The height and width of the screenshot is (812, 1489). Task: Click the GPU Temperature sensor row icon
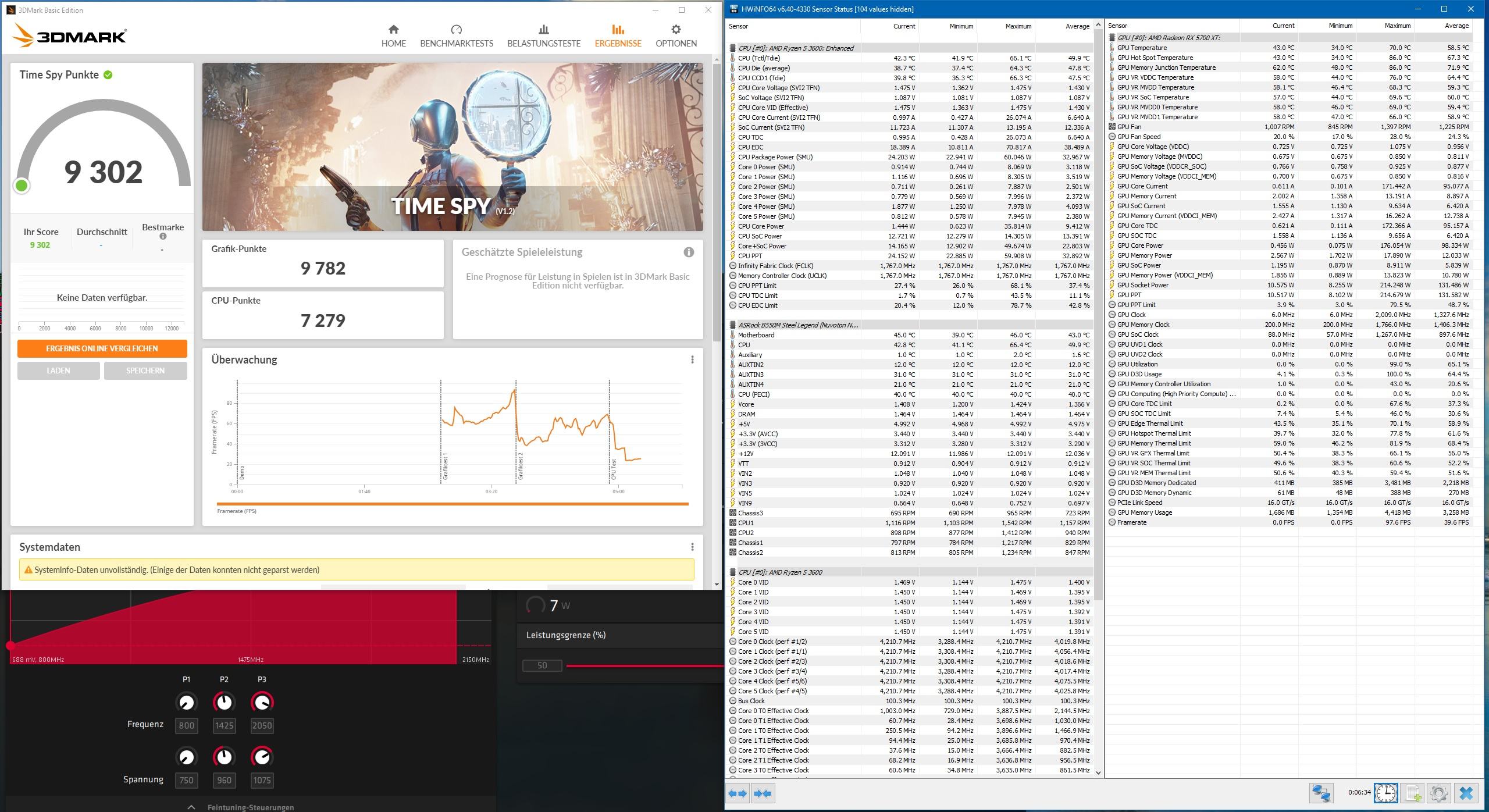coord(1112,48)
